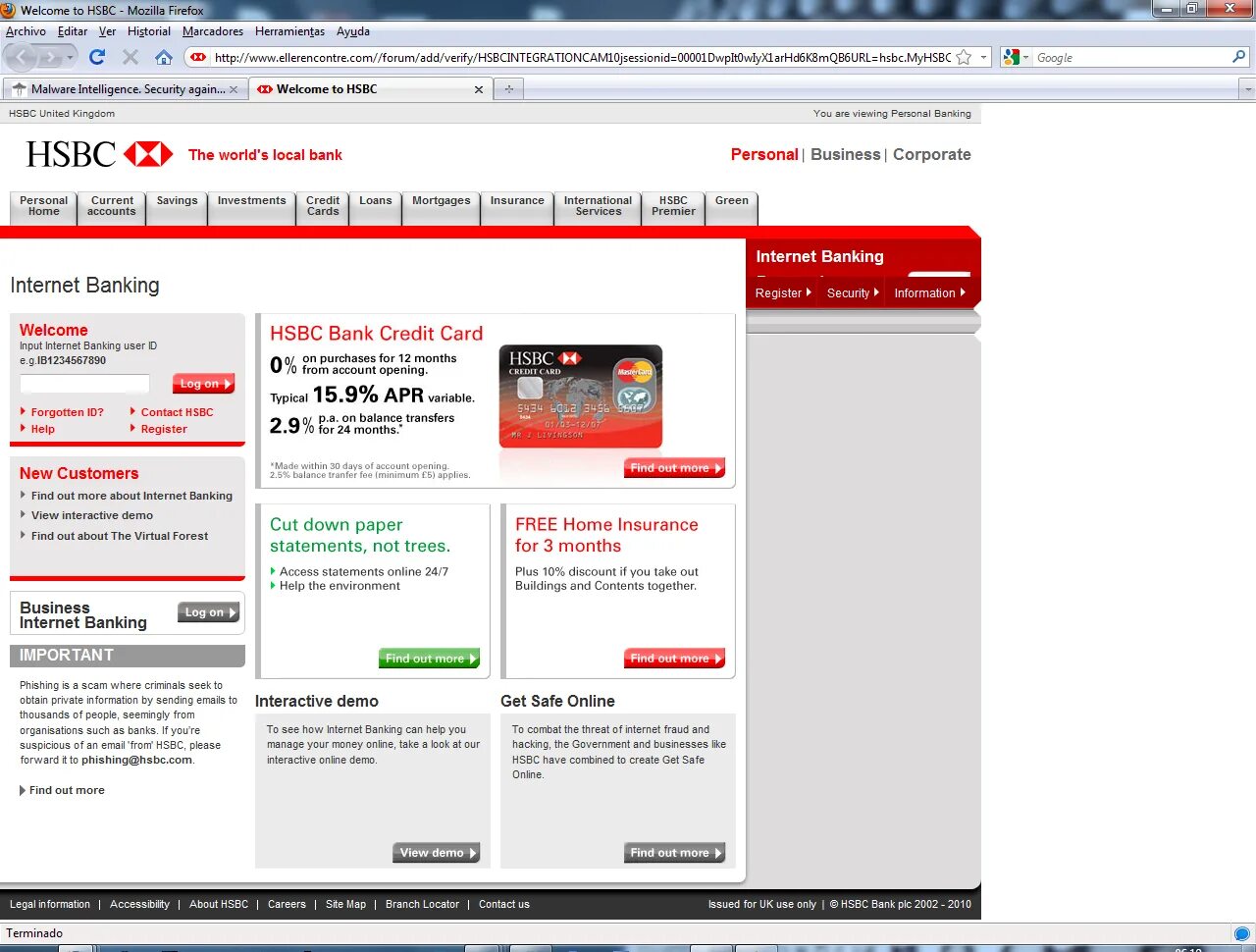The height and width of the screenshot is (952, 1256).
Task: Open the Credit Cards nav tab
Action: coord(323,206)
